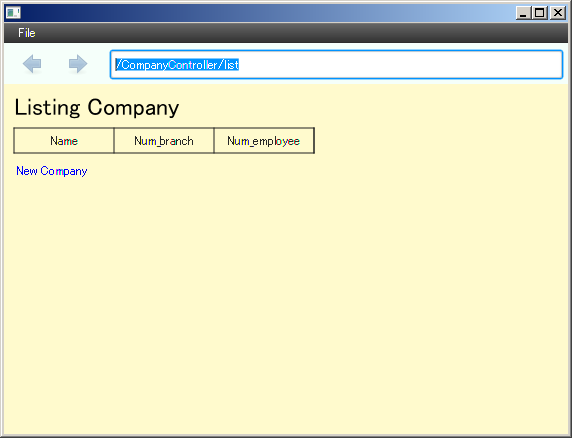This screenshot has width=572, height=438.
Task: Open the File menu
Action: coord(27,33)
